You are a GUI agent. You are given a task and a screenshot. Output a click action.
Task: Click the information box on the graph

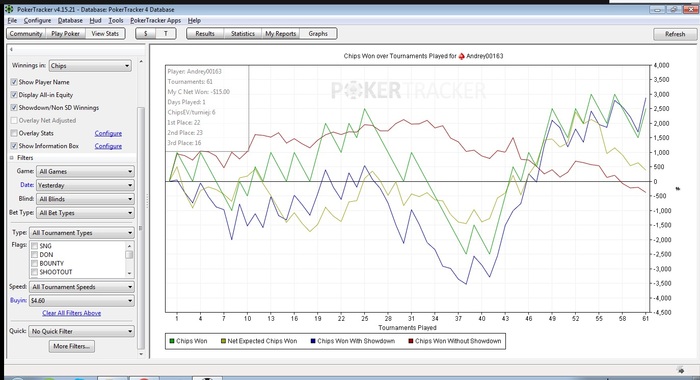tap(207, 108)
